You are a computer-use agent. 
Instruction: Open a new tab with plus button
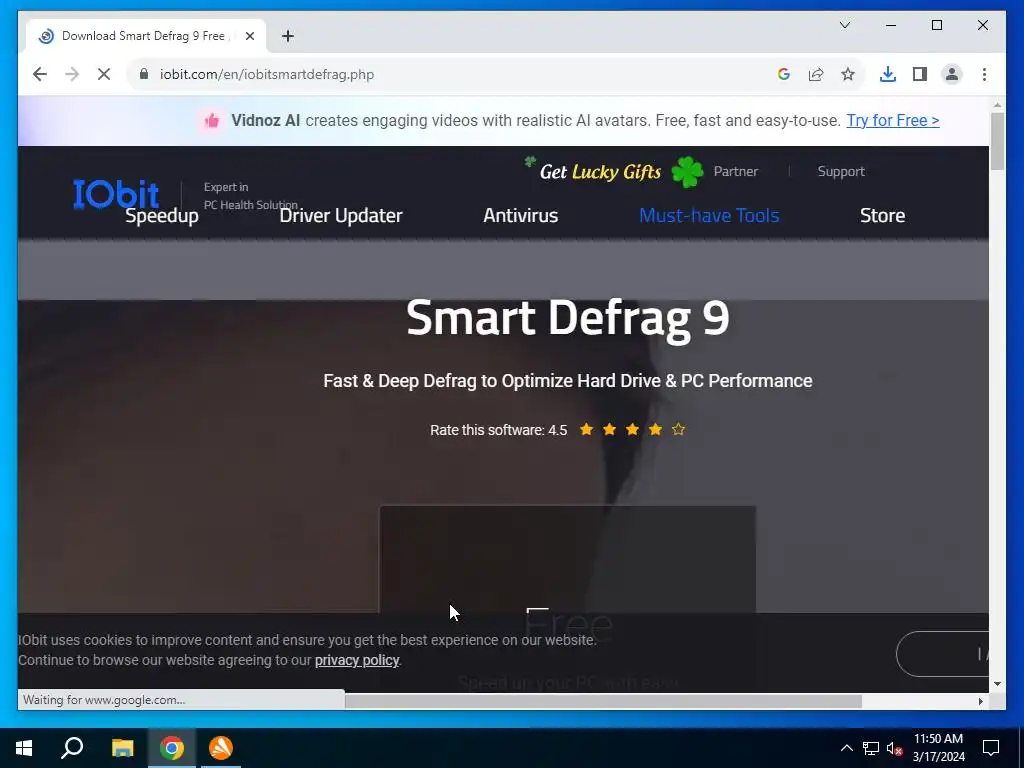(288, 36)
